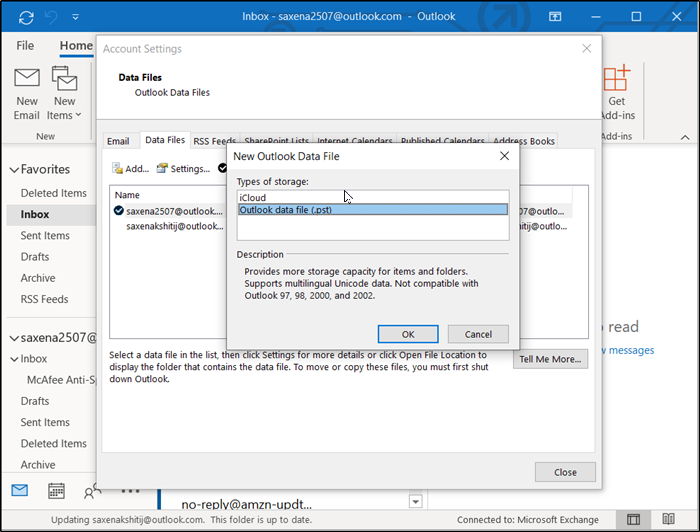Switch to Normal view in status bar
Viewport: 700px width, 532px height.
(x=633, y=520)
